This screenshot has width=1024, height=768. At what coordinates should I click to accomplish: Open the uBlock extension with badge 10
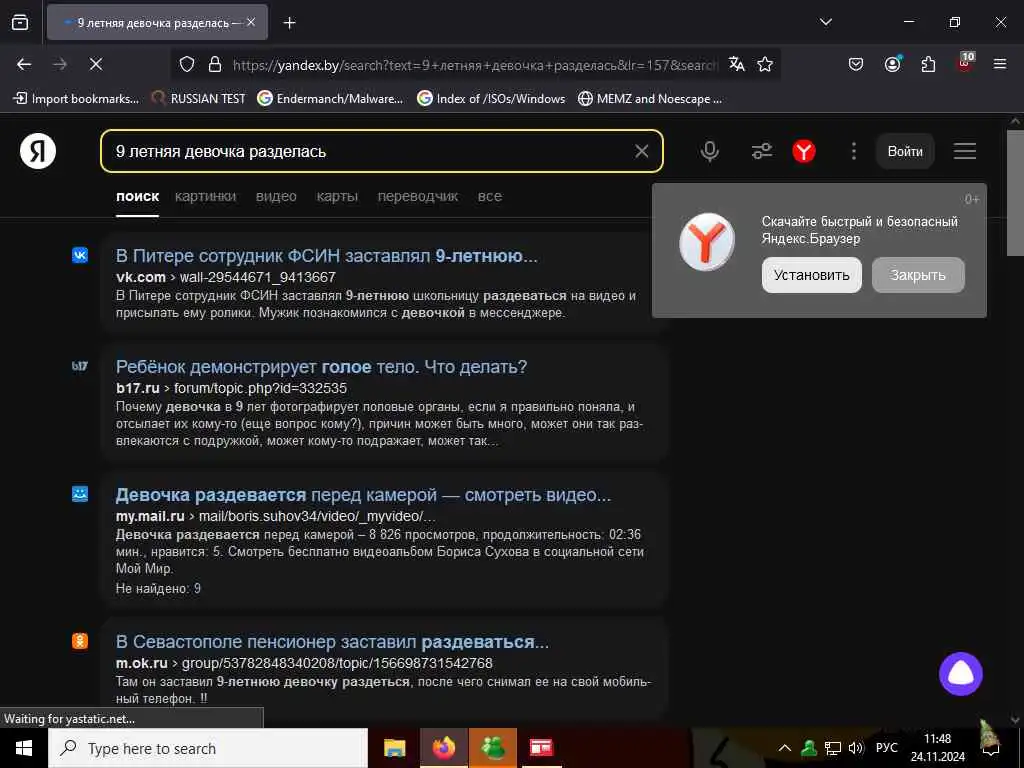point(965,63)
